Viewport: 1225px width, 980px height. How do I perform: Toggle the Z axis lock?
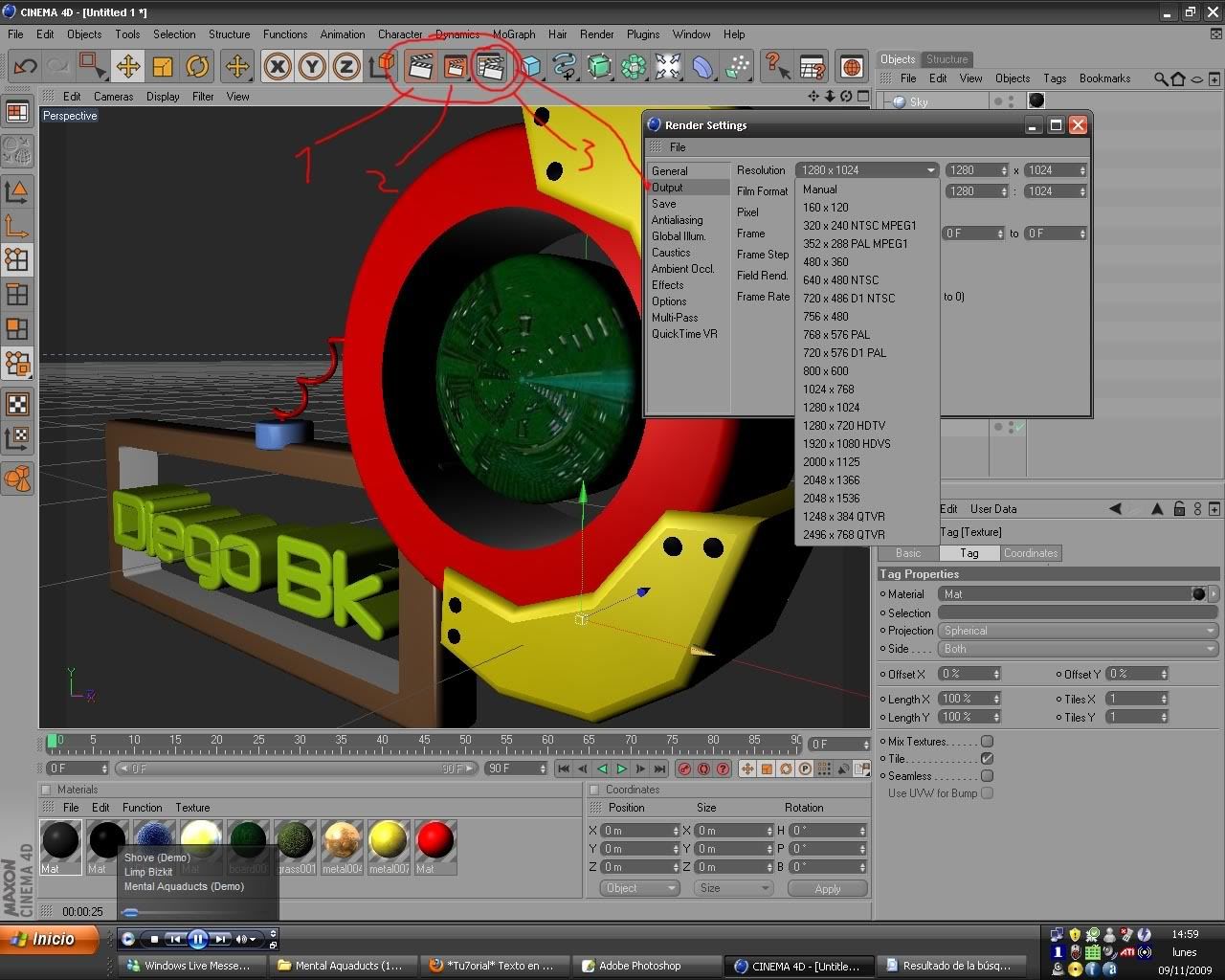click(346, 66)
